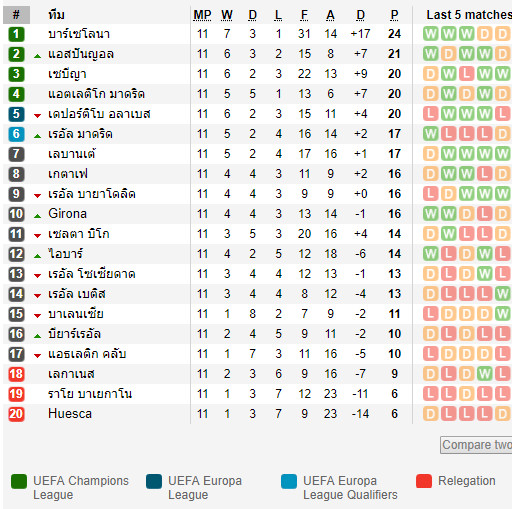The height and width of the screenshot is (509, 512).
Task: Click the Last 5 matches column header
Action: [x=469, y=15]
